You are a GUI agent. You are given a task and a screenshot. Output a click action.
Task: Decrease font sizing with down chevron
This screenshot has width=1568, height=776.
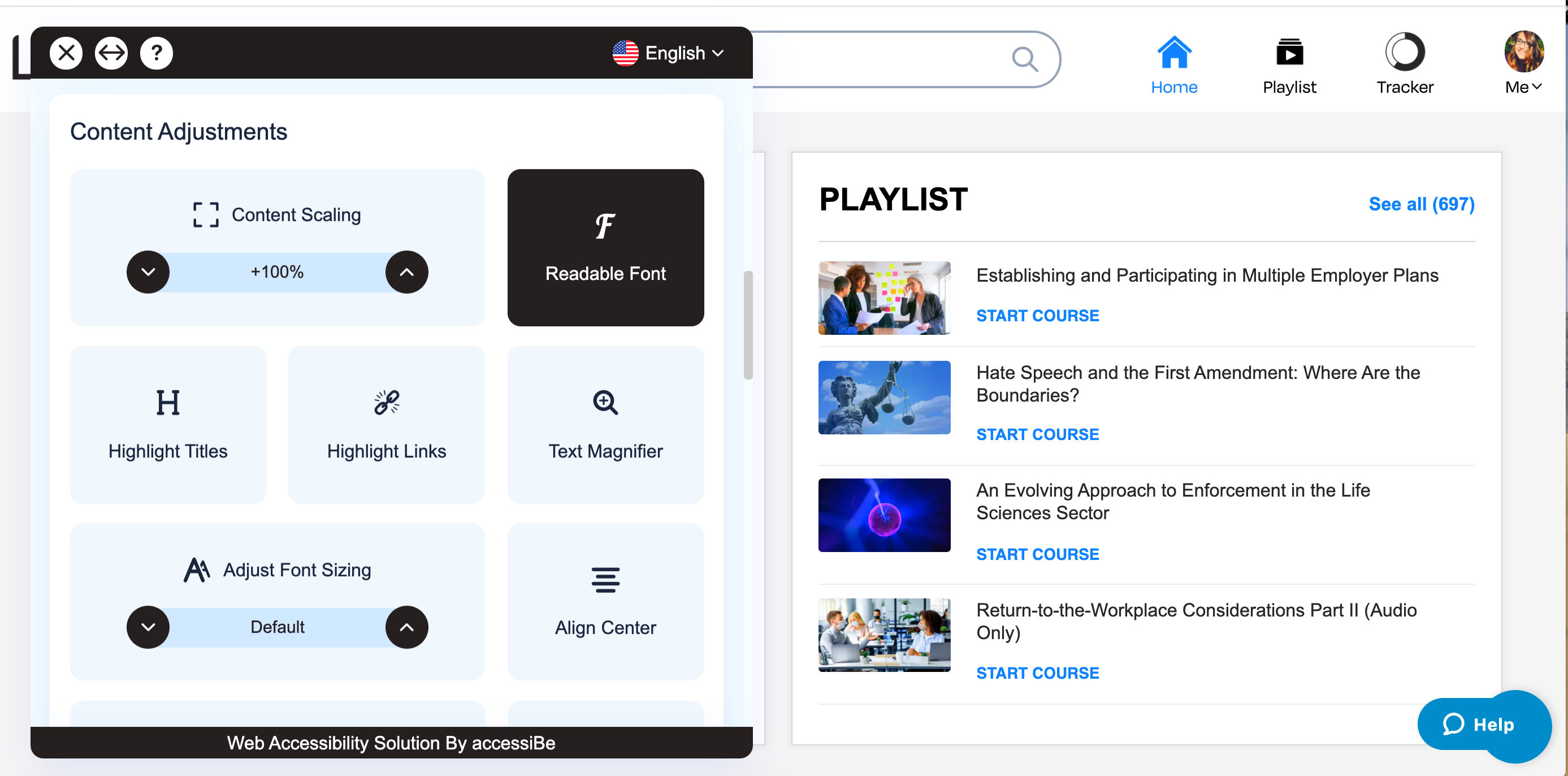pos(148,627)
